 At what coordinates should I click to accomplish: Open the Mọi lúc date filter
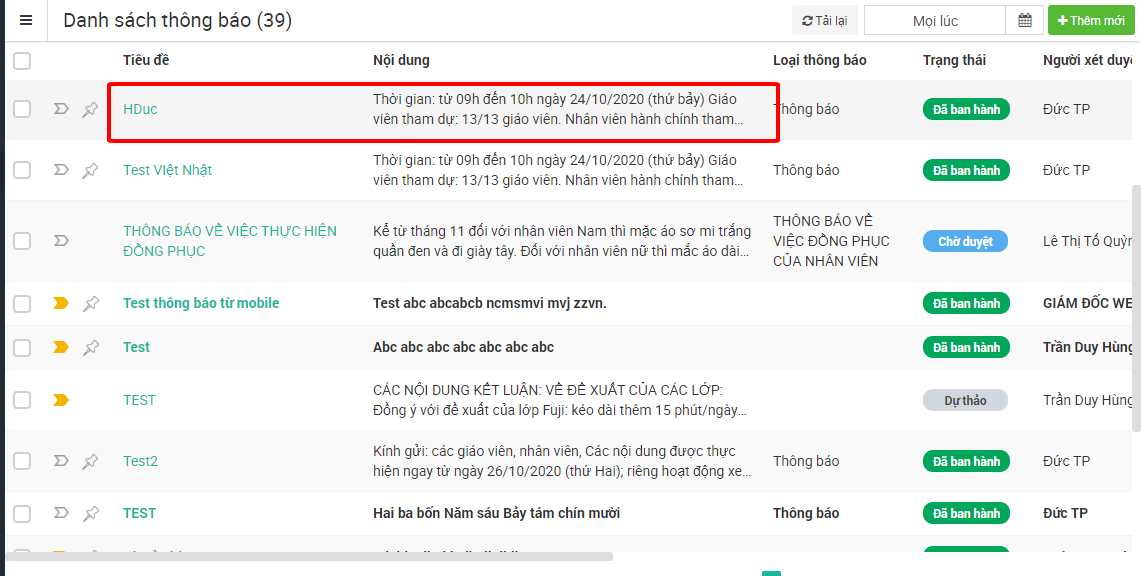pos(934,21)
